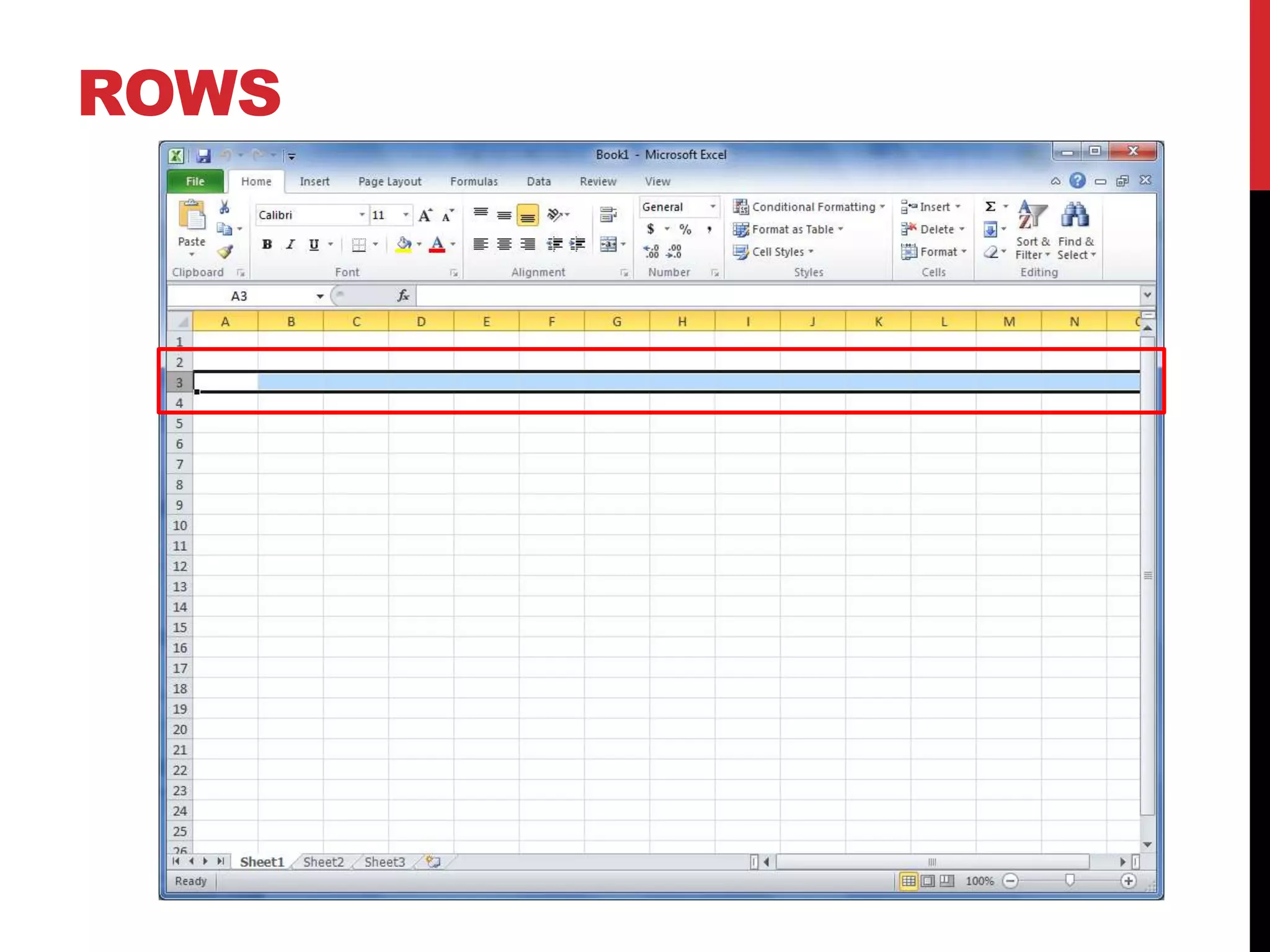The image size is (1270, 952).
Task: Click the Fill Color paint bucket
Action: point(403,244)
